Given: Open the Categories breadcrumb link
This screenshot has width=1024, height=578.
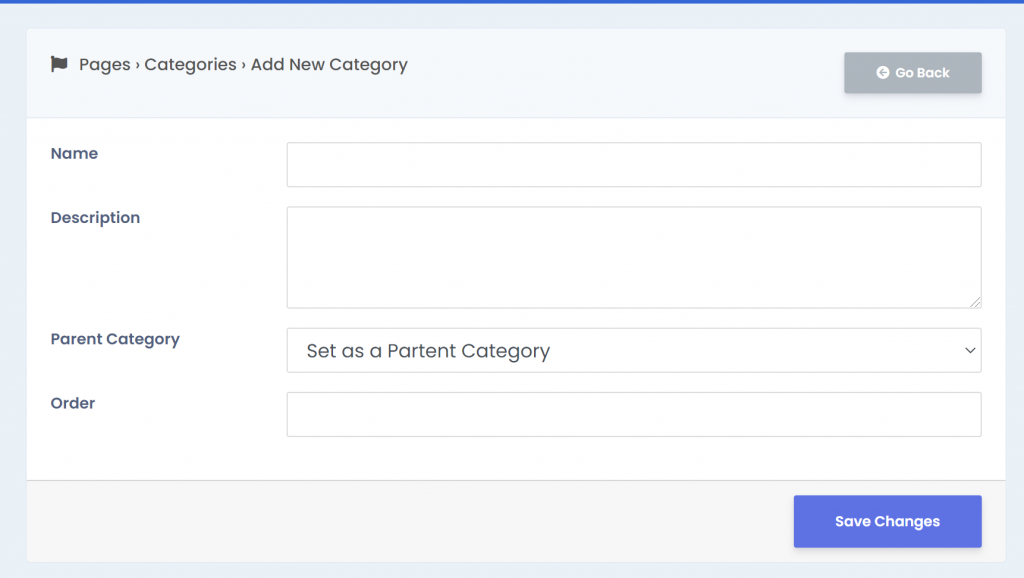Looking at the screenshot, I should (190, 65).
